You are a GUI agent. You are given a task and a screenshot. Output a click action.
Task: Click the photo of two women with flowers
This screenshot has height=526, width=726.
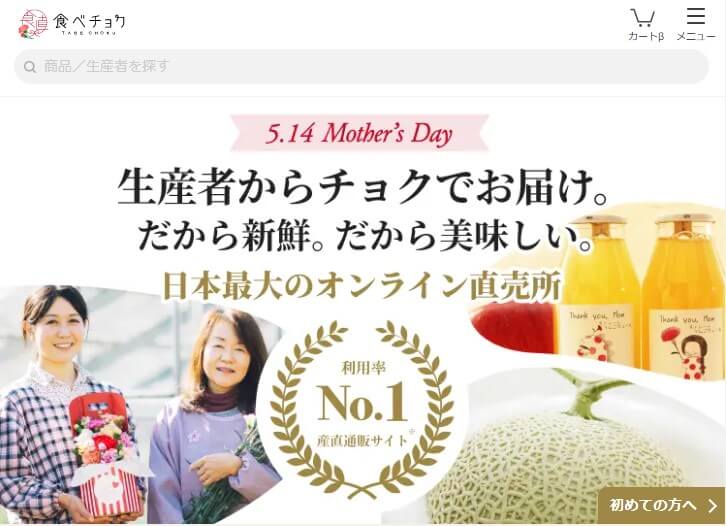tap(139, 405)
